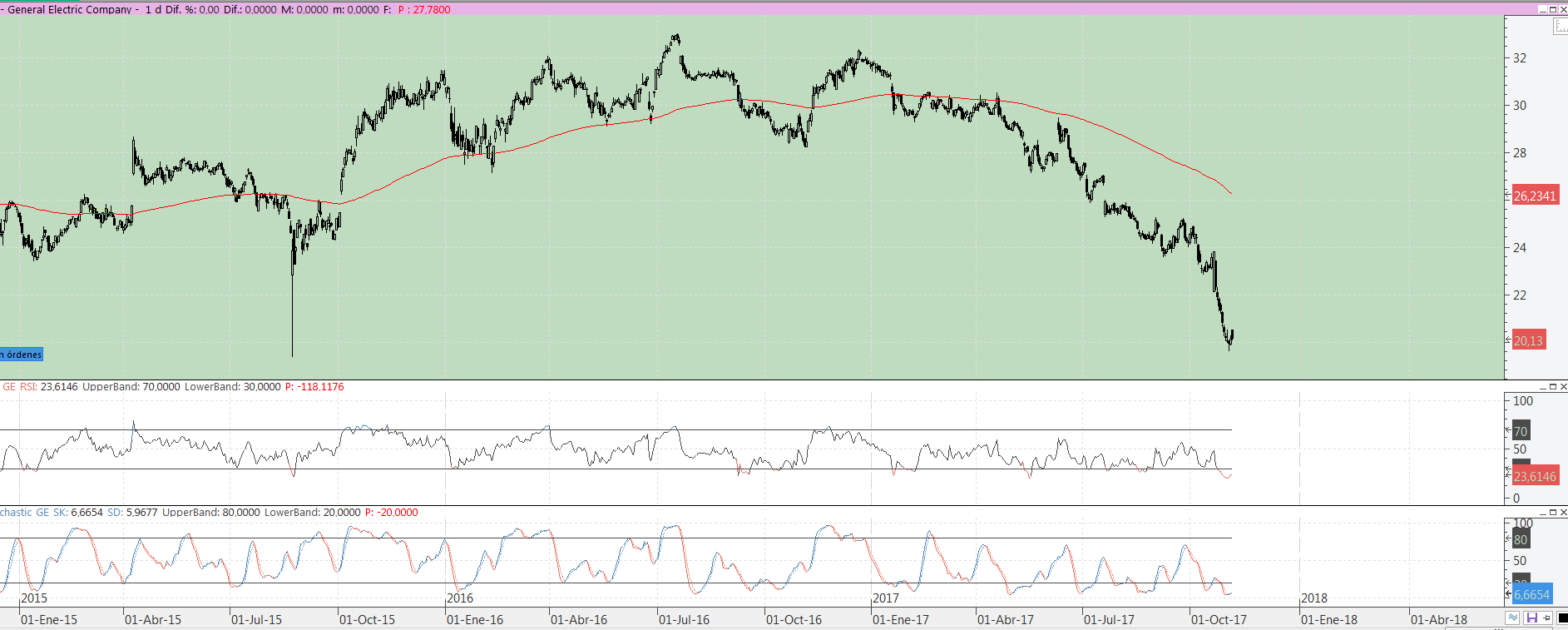Click the 01-Ene-17 date on time axis
Viewport: 1568px width, 630px height.
click(901, 620)
